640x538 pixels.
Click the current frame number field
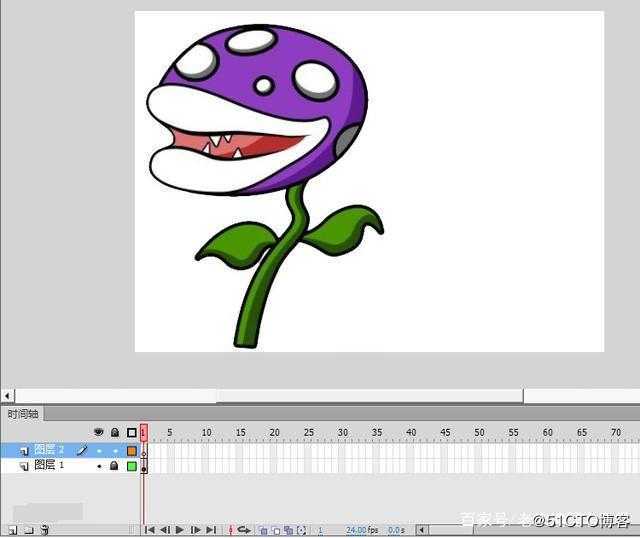coord(320,530)
